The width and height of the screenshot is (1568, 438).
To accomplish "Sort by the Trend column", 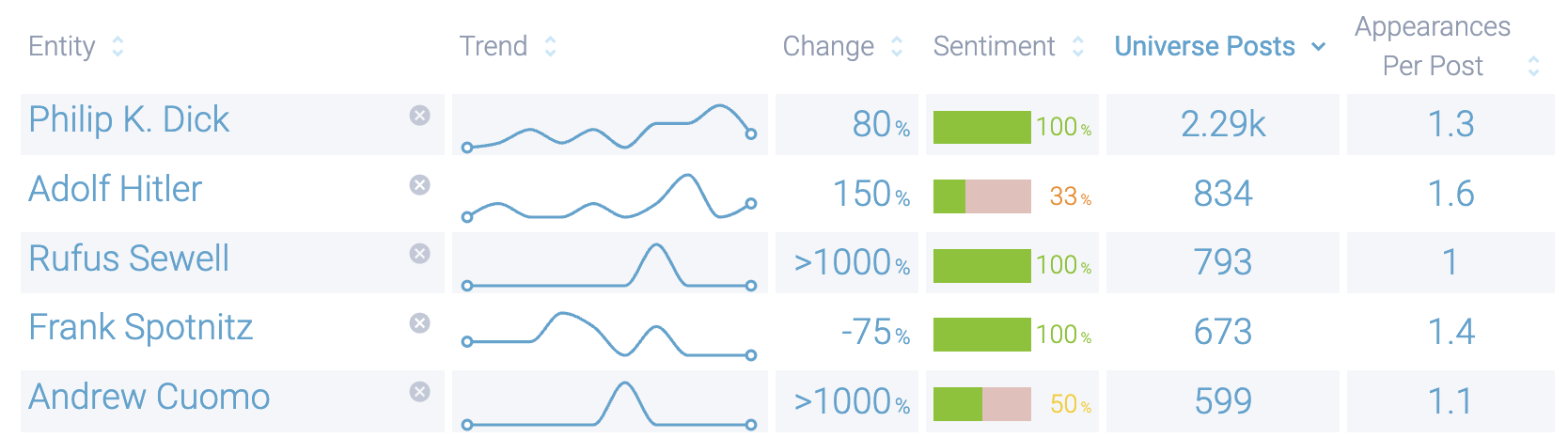I will tap(550, 46).
